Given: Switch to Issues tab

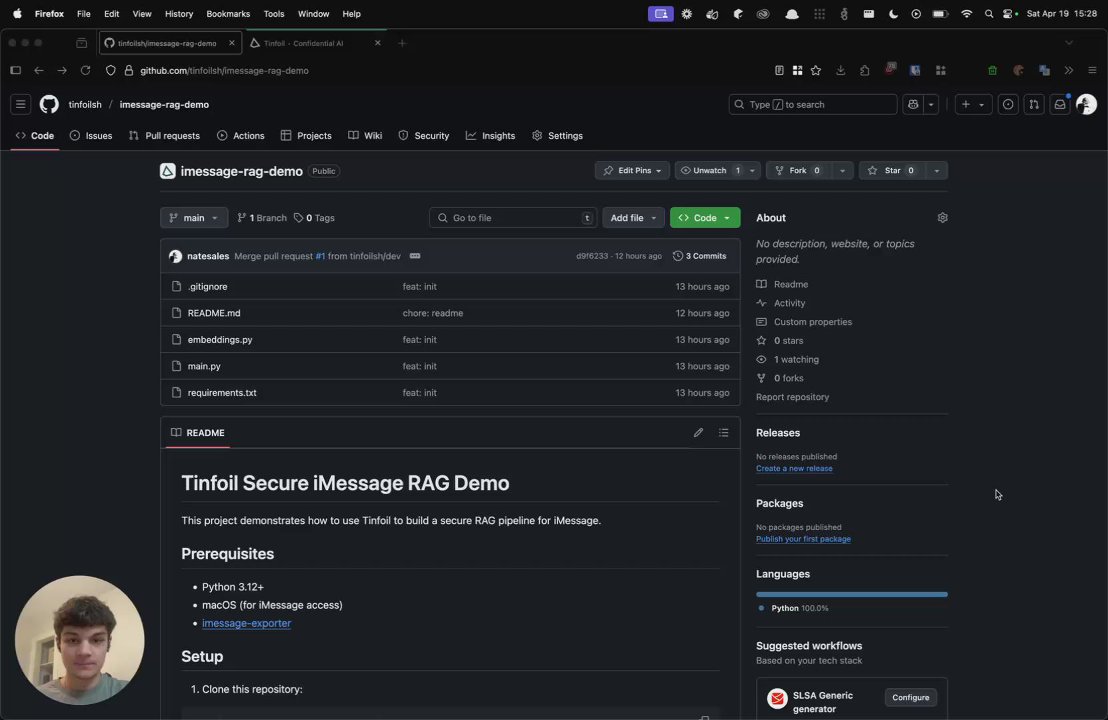Looking at the screenshot, I should pyautogui.click(x=91, y=136).
